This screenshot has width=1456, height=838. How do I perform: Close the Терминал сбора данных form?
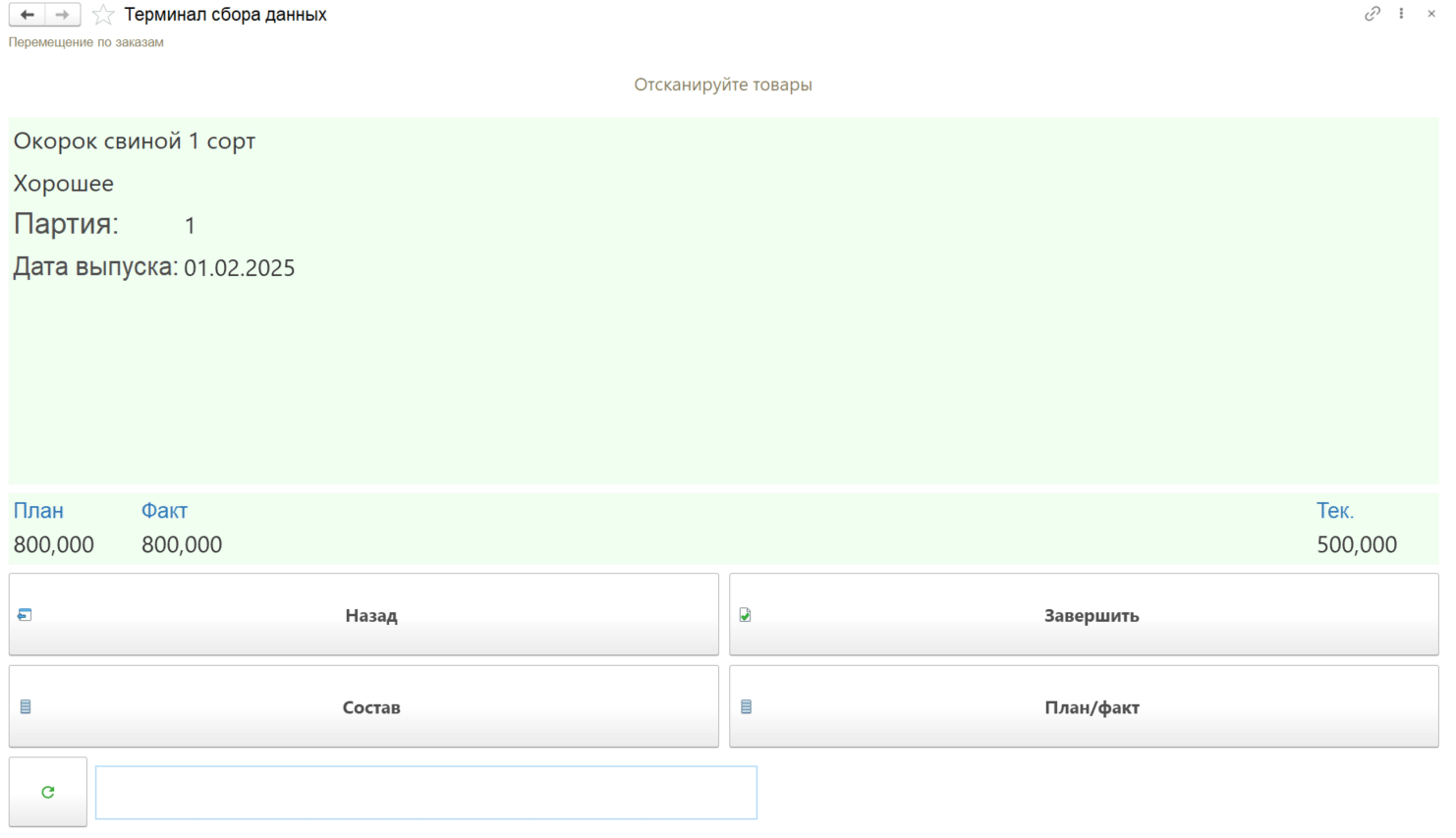1431,14
